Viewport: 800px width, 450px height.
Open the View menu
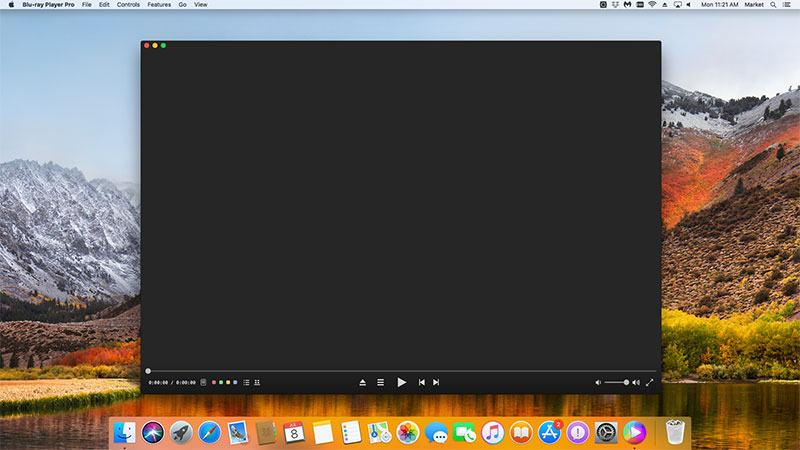pos(201,5)
